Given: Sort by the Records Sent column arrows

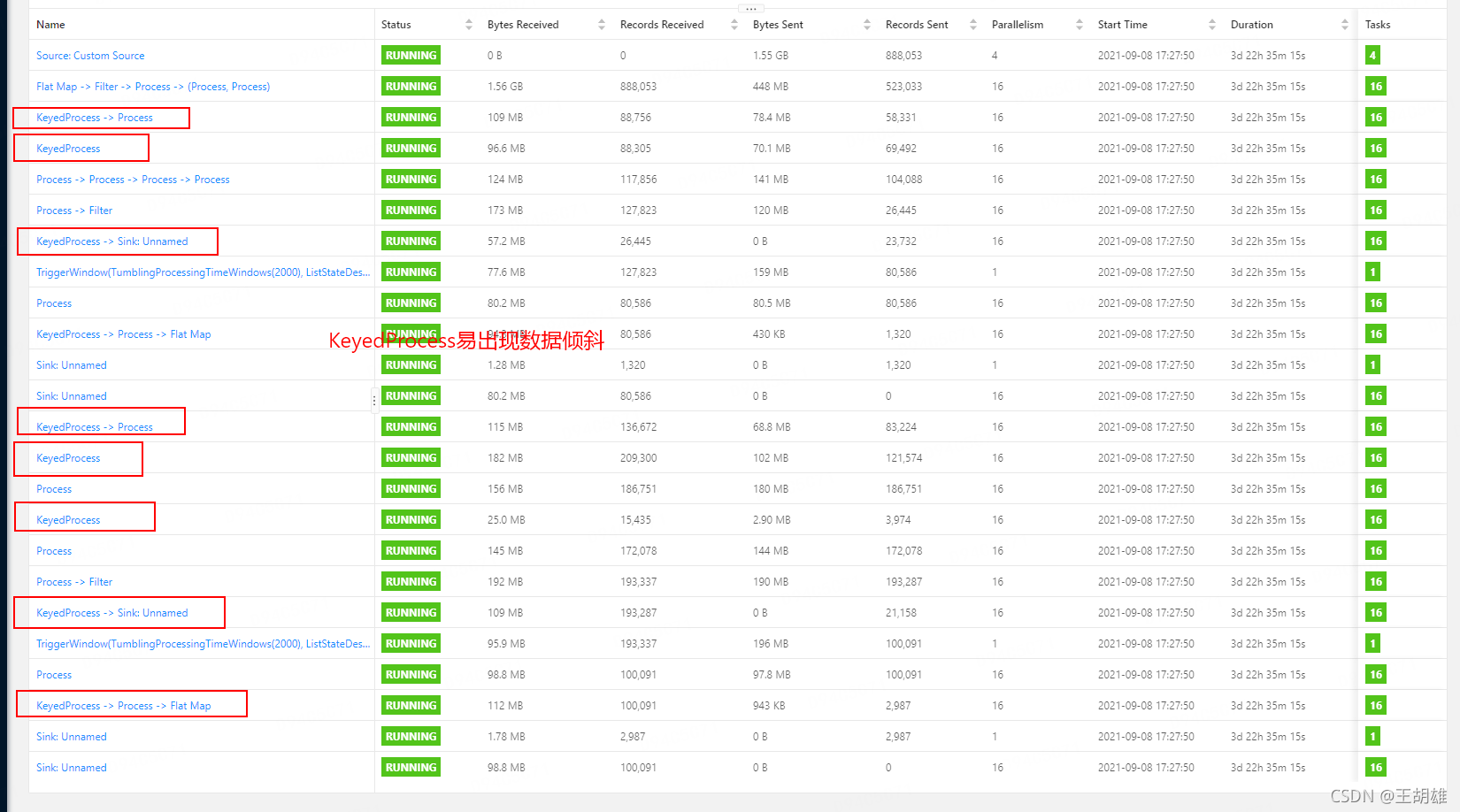Looking at the screenshot, I should (x=973, y=25).
